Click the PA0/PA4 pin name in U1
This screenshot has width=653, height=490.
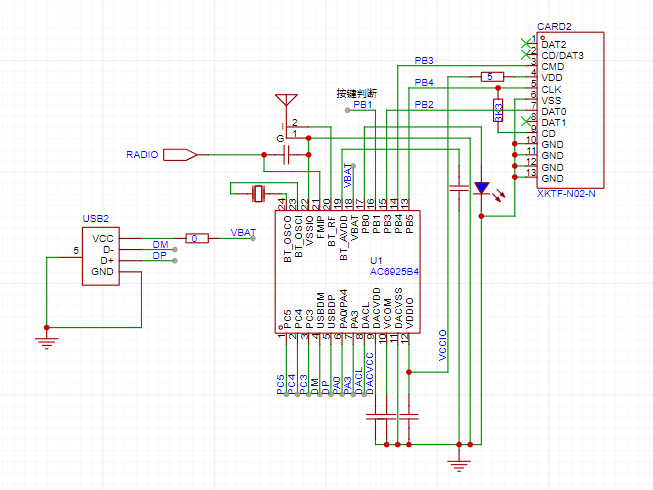[343, 309]
